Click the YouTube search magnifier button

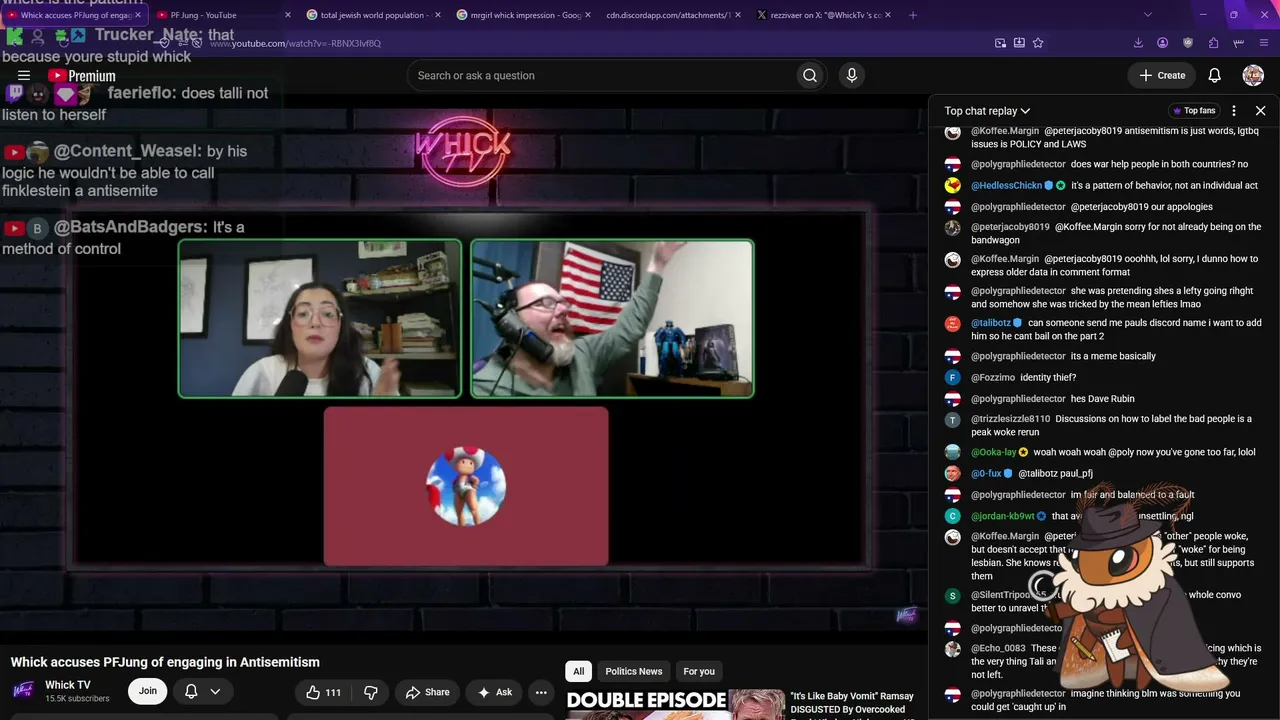pos(810,75)
